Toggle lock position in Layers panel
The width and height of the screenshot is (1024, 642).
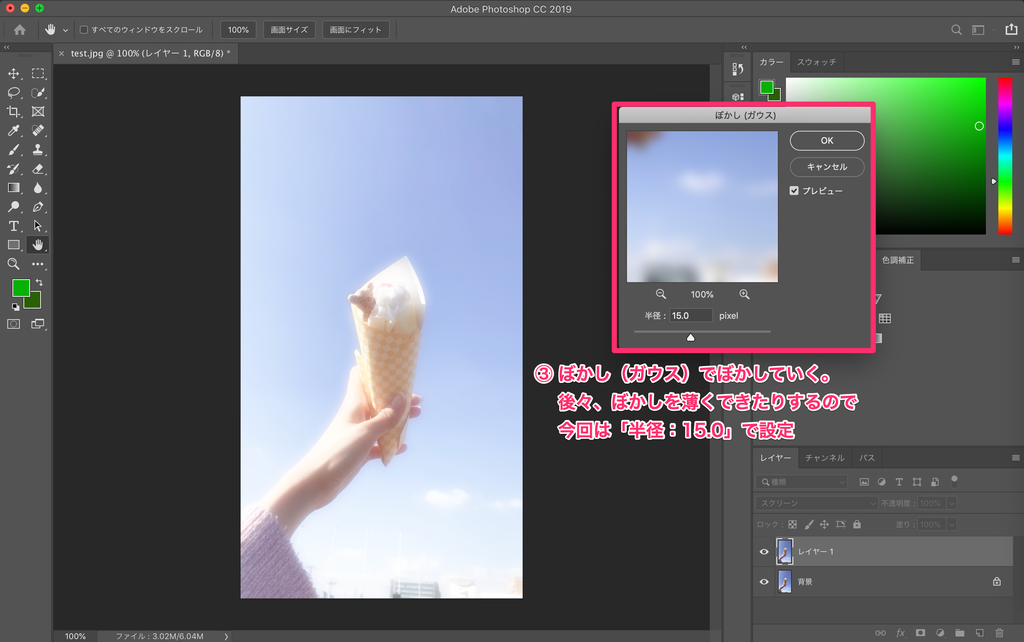tap(824, 524)
